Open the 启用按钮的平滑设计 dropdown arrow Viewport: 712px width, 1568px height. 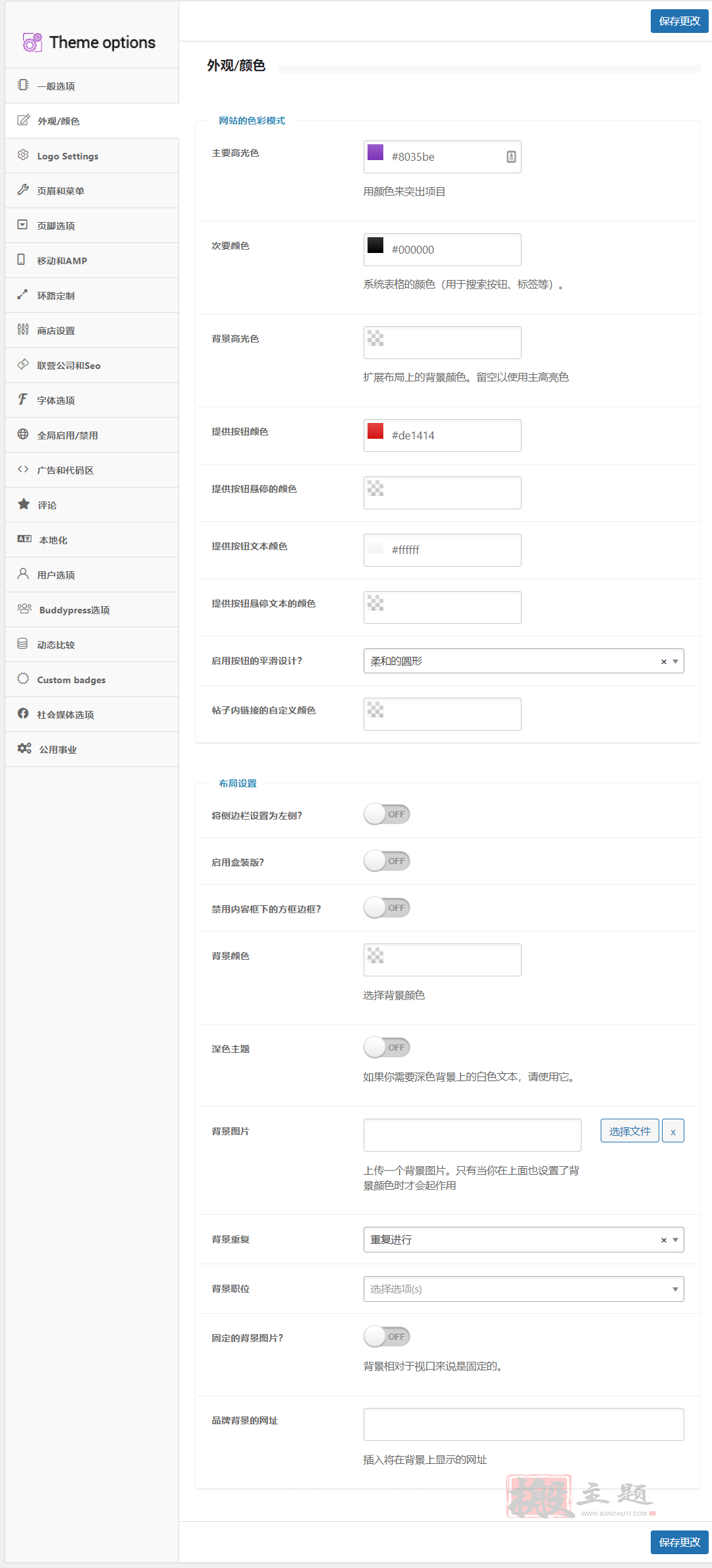click(x=675, y=661)
